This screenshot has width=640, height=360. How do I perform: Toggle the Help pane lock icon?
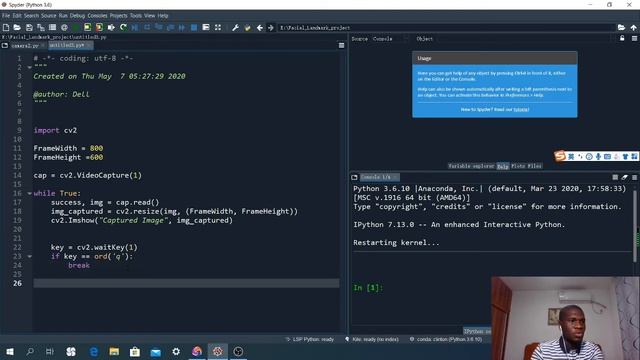(x=622, y=38)
